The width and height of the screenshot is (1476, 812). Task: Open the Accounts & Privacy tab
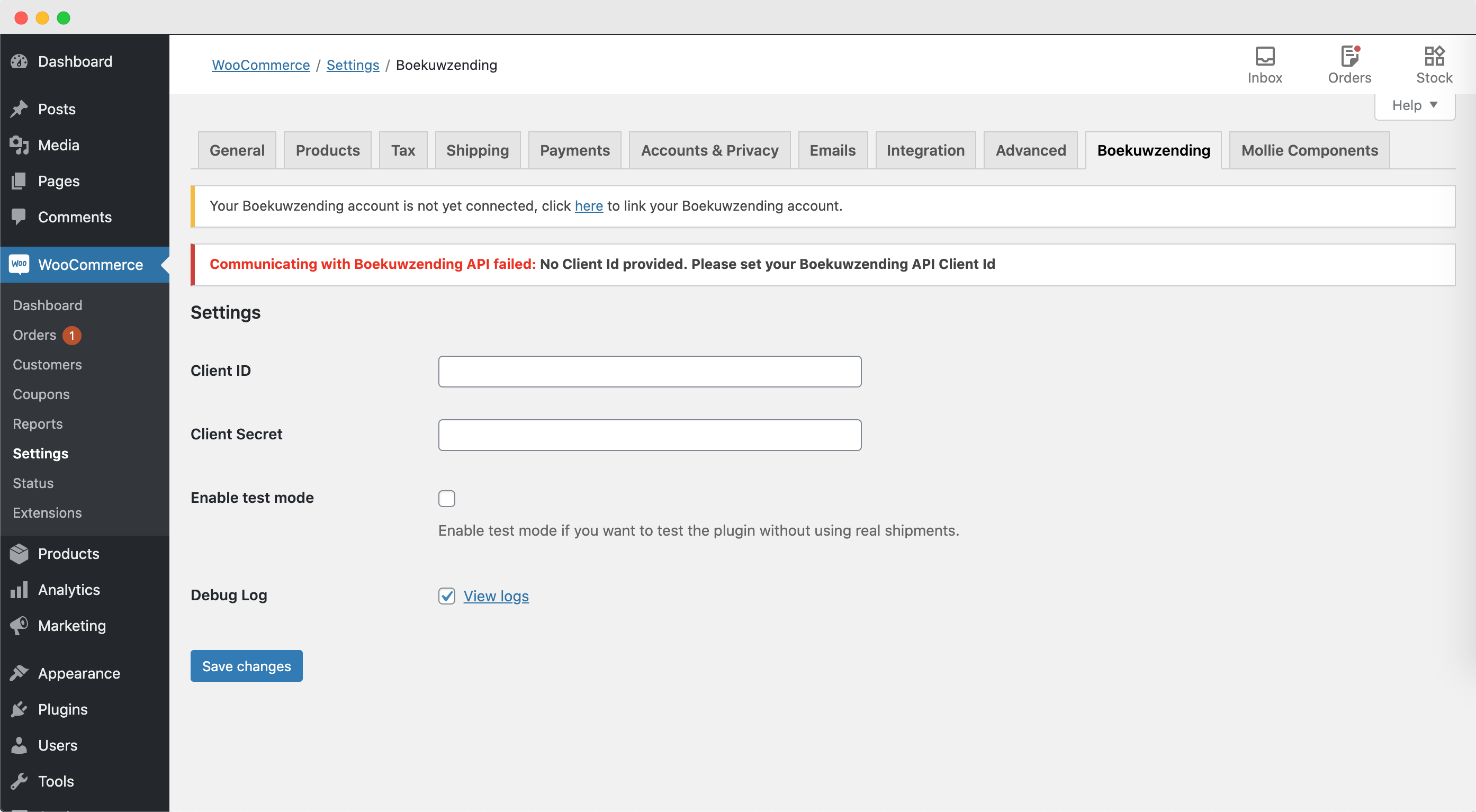[709, 150]
